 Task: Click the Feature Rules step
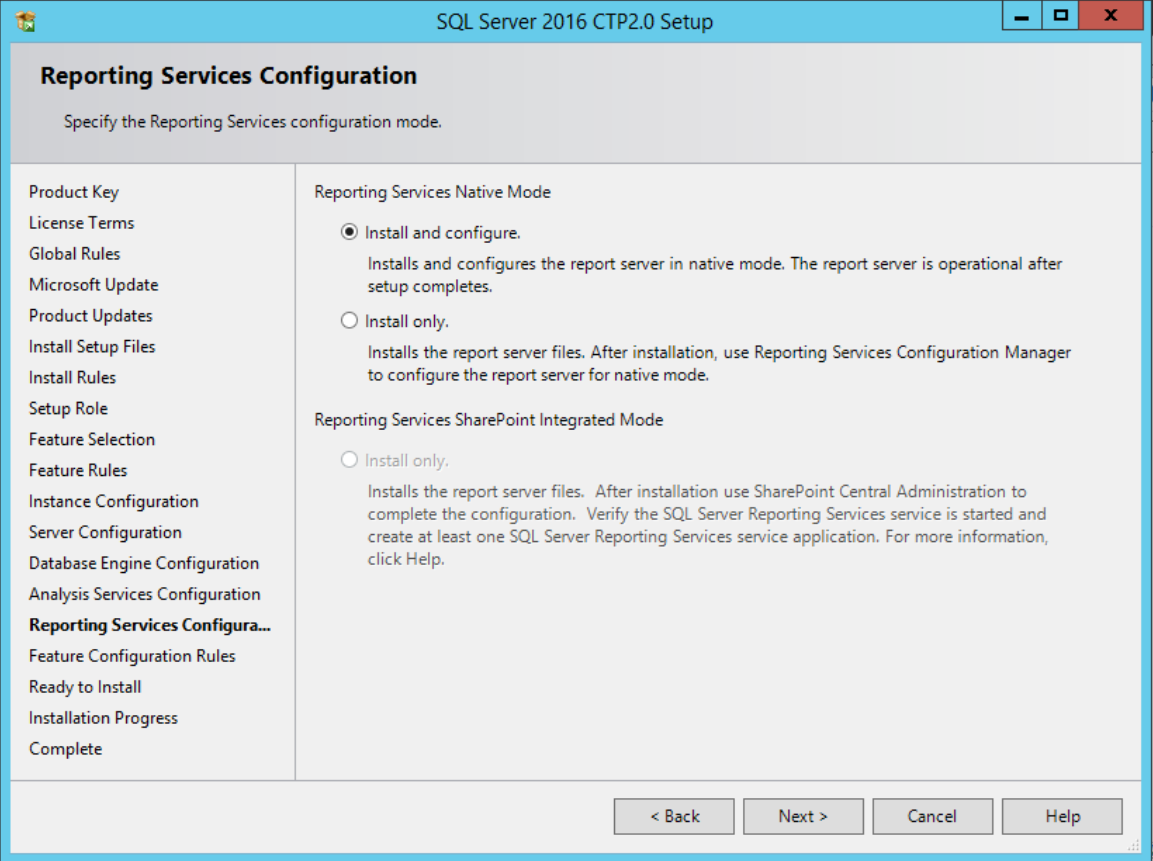click(x=78, y=470)
